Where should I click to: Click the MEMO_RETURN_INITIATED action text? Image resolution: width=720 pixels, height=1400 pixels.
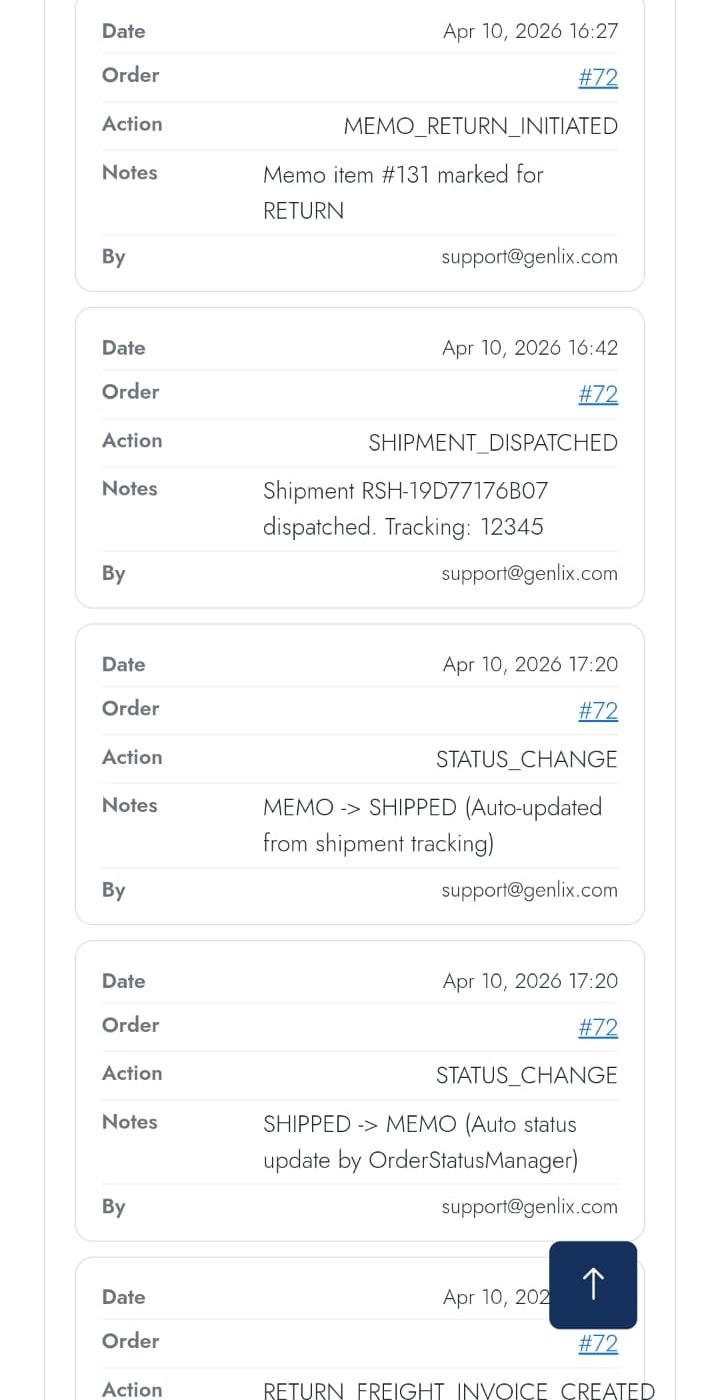pos(480,126)
